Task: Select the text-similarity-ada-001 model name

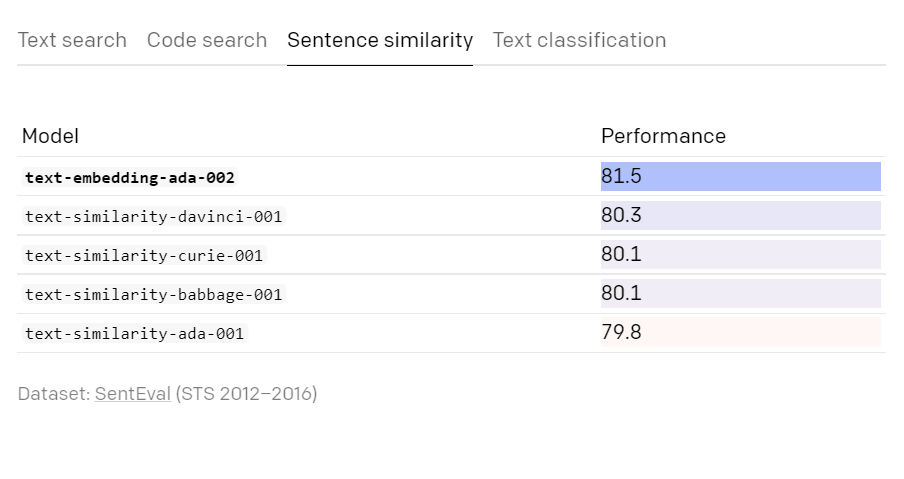Action: [134, 333]
